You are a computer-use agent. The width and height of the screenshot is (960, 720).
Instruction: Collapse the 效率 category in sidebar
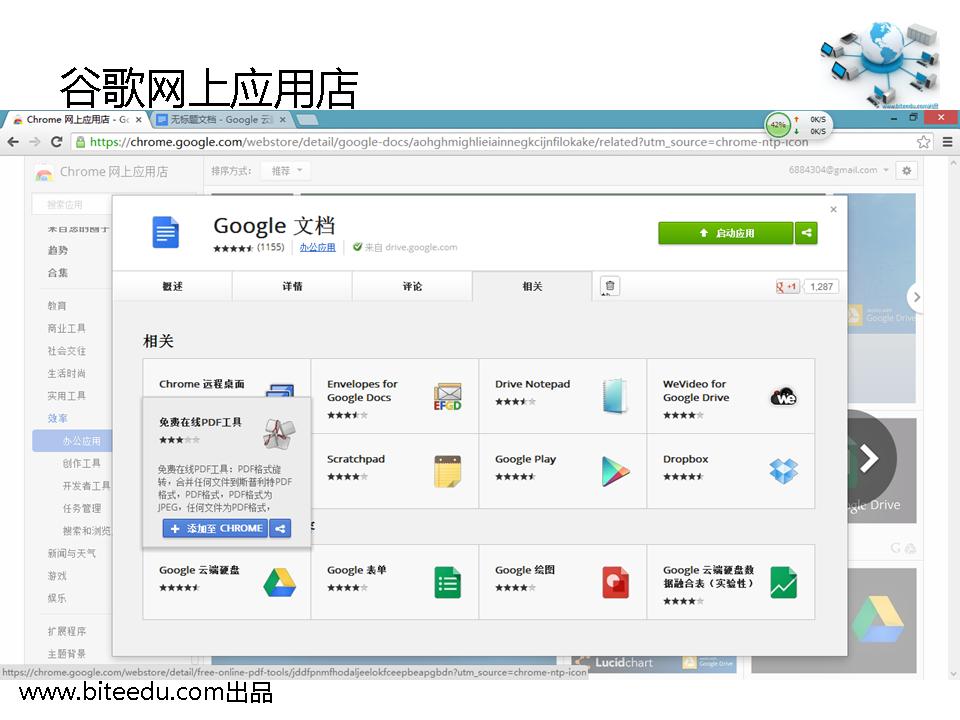click(58, 418)
